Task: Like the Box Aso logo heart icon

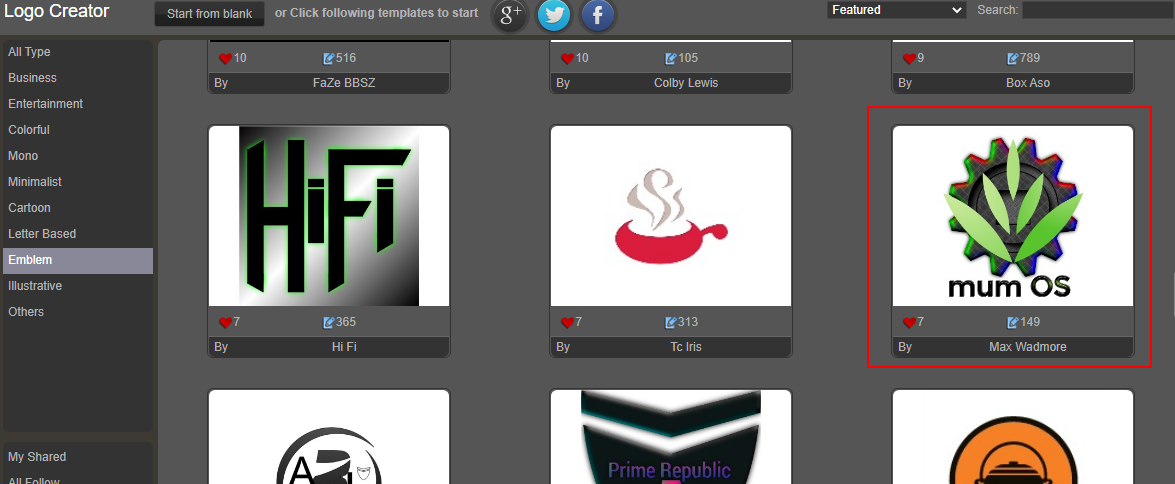Action: [909, 58]
